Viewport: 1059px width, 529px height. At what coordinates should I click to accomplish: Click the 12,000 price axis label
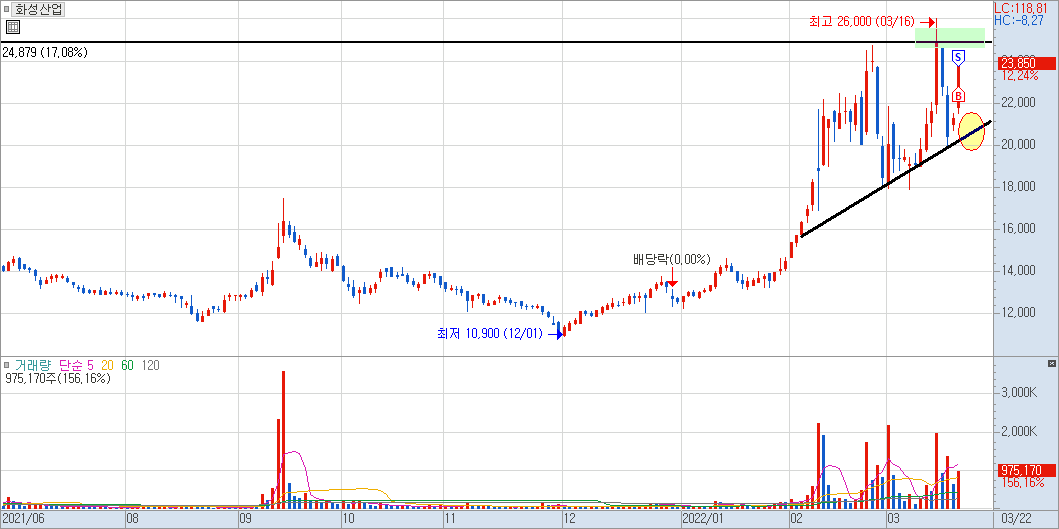click(x=1019, y=313)
